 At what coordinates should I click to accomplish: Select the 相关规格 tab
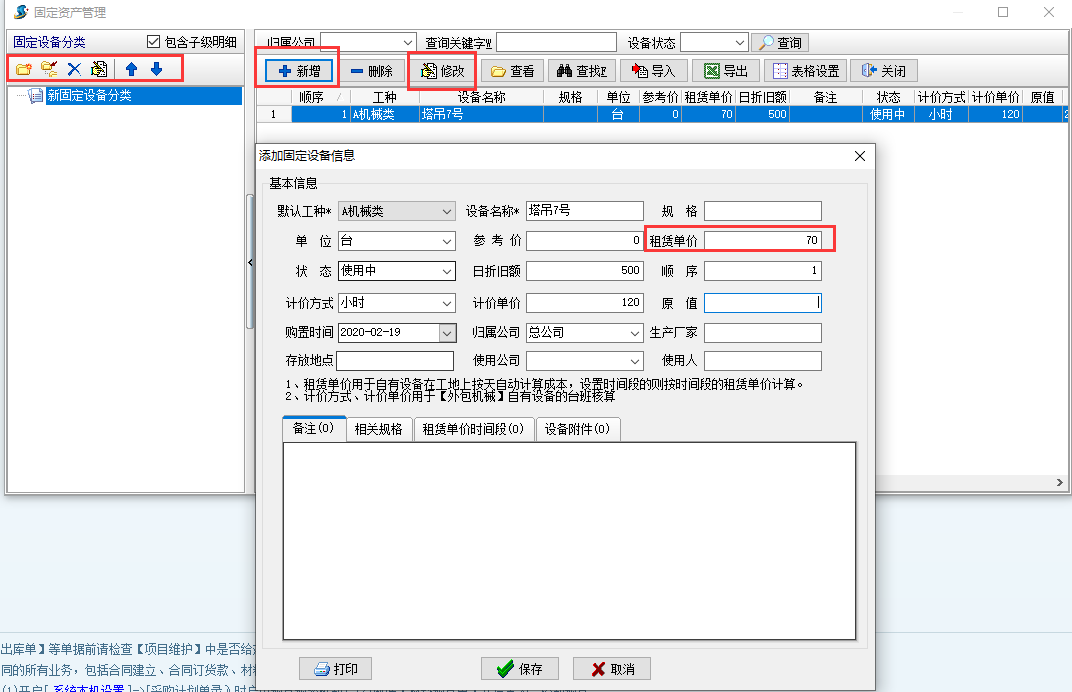pyautogui.click(x=378, y=428)
